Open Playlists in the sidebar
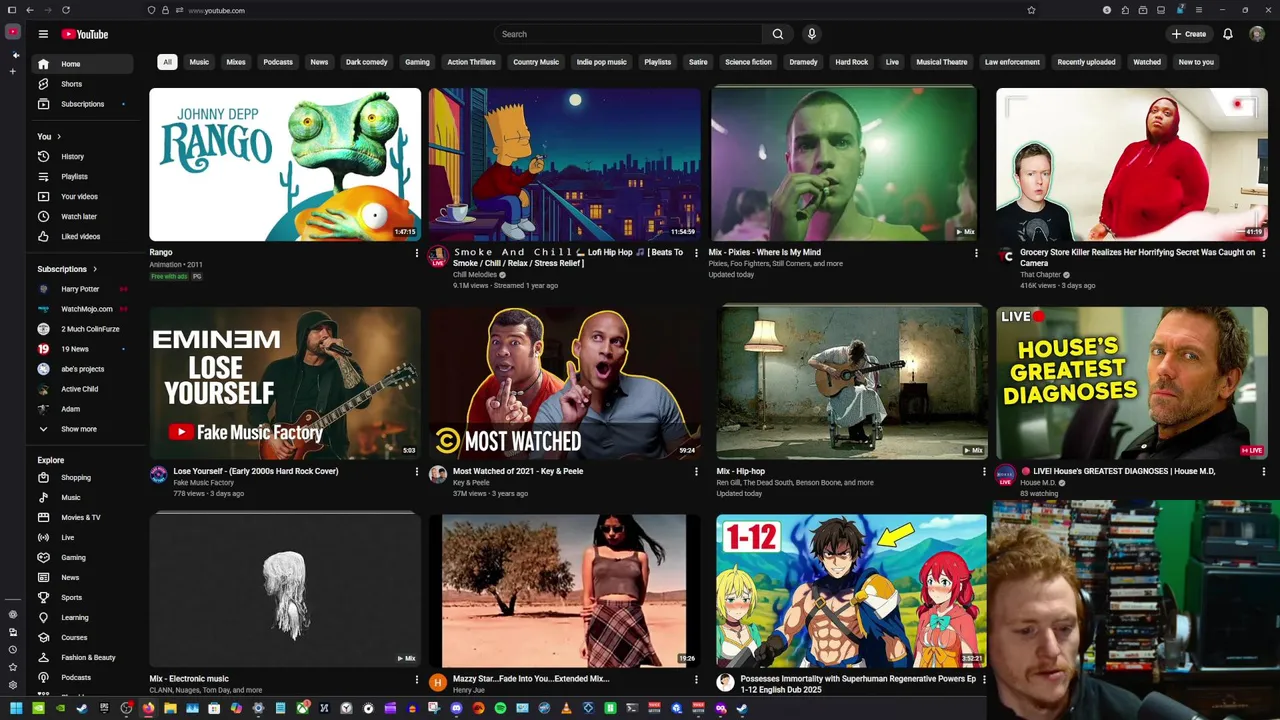Viewport: 1280px width, 720px height. pos(80,176)
